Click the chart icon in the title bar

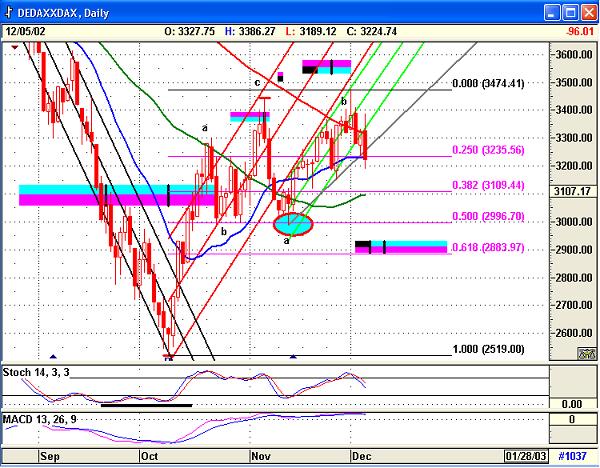coord(9,12)
